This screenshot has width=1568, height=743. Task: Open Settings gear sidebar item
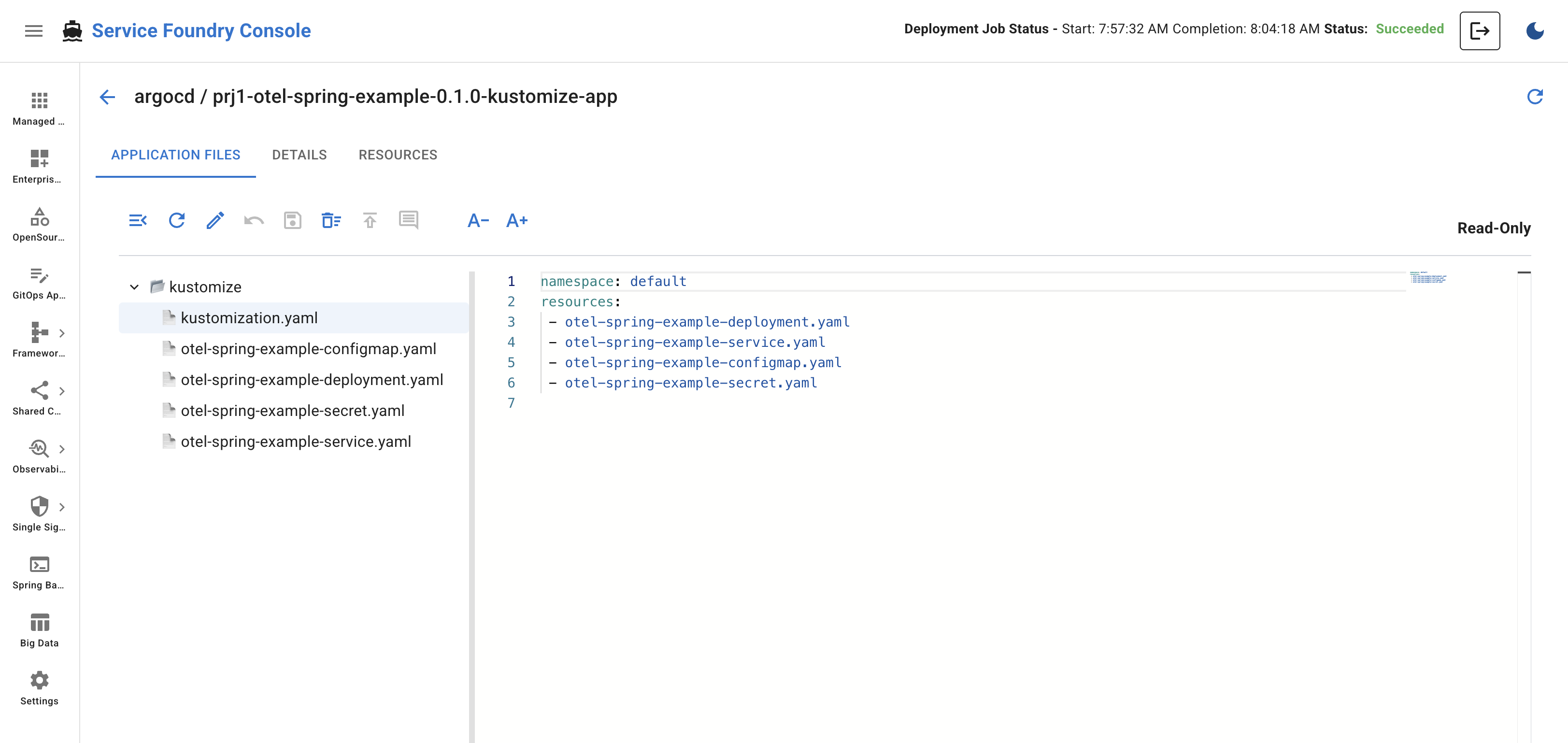tap(39, 688)
